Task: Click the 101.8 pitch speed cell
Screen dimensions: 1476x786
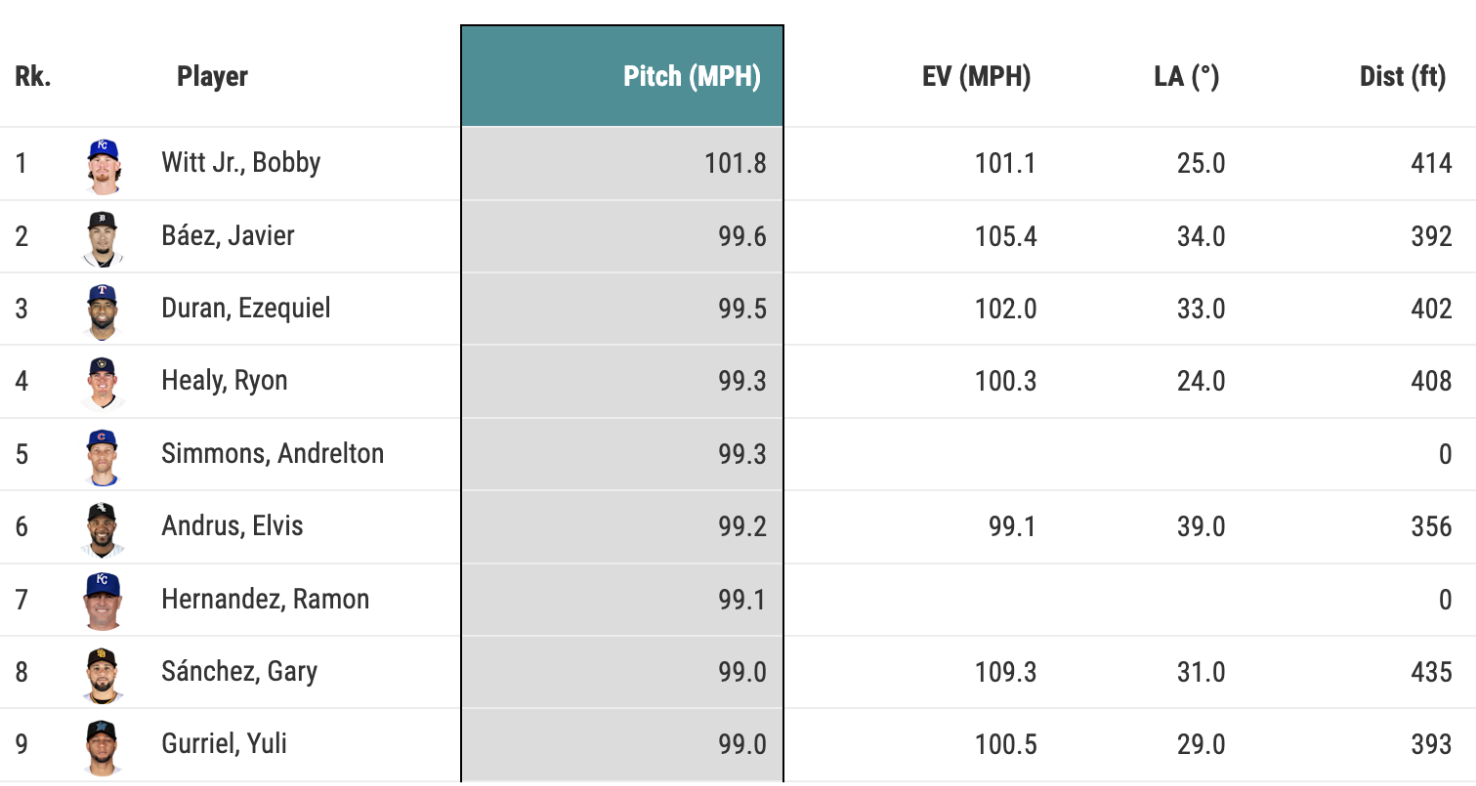Action: [735, 163]
